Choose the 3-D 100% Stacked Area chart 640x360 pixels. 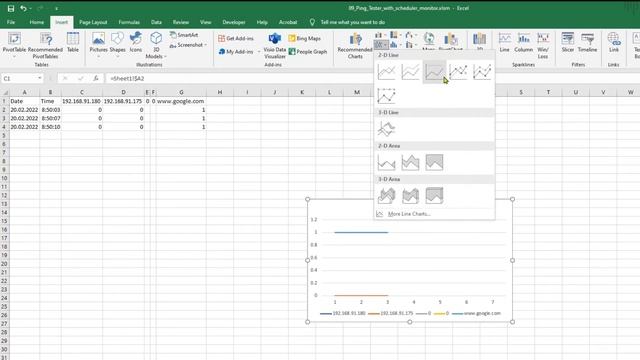coord(434,196)
